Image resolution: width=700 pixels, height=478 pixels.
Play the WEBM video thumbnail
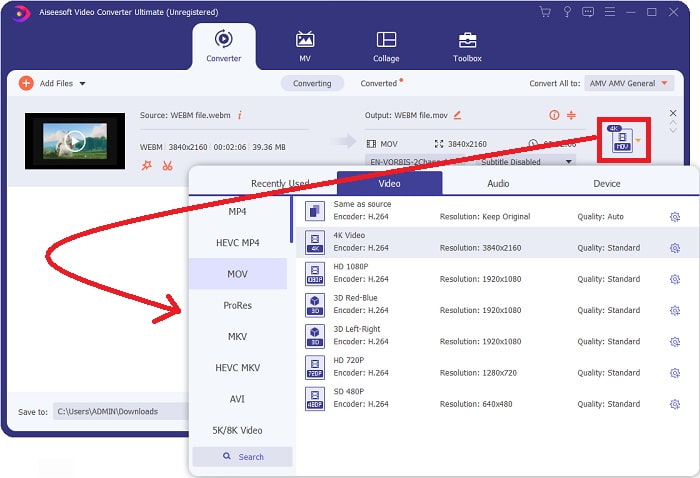point(75,141)
